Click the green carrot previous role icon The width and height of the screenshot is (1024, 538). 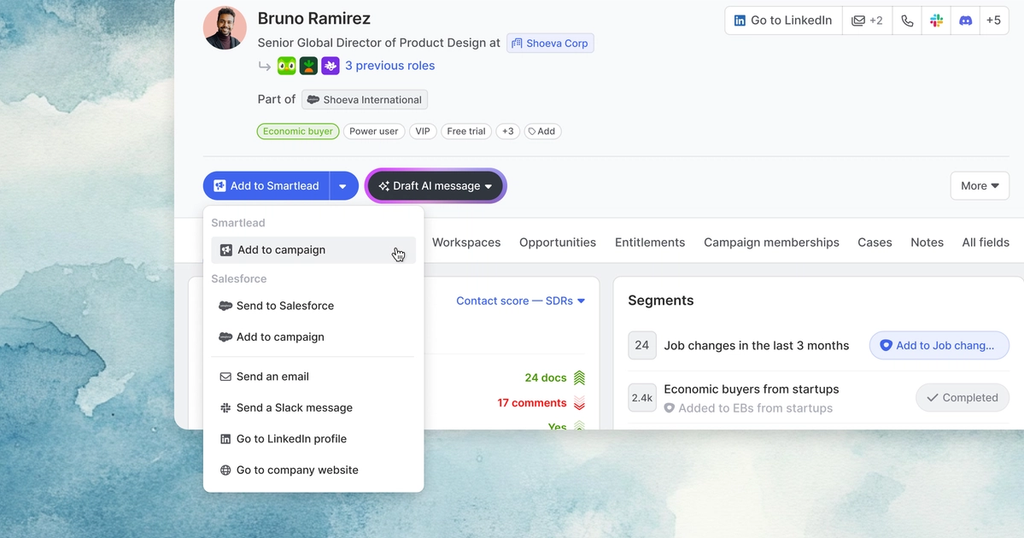point(308,66)
